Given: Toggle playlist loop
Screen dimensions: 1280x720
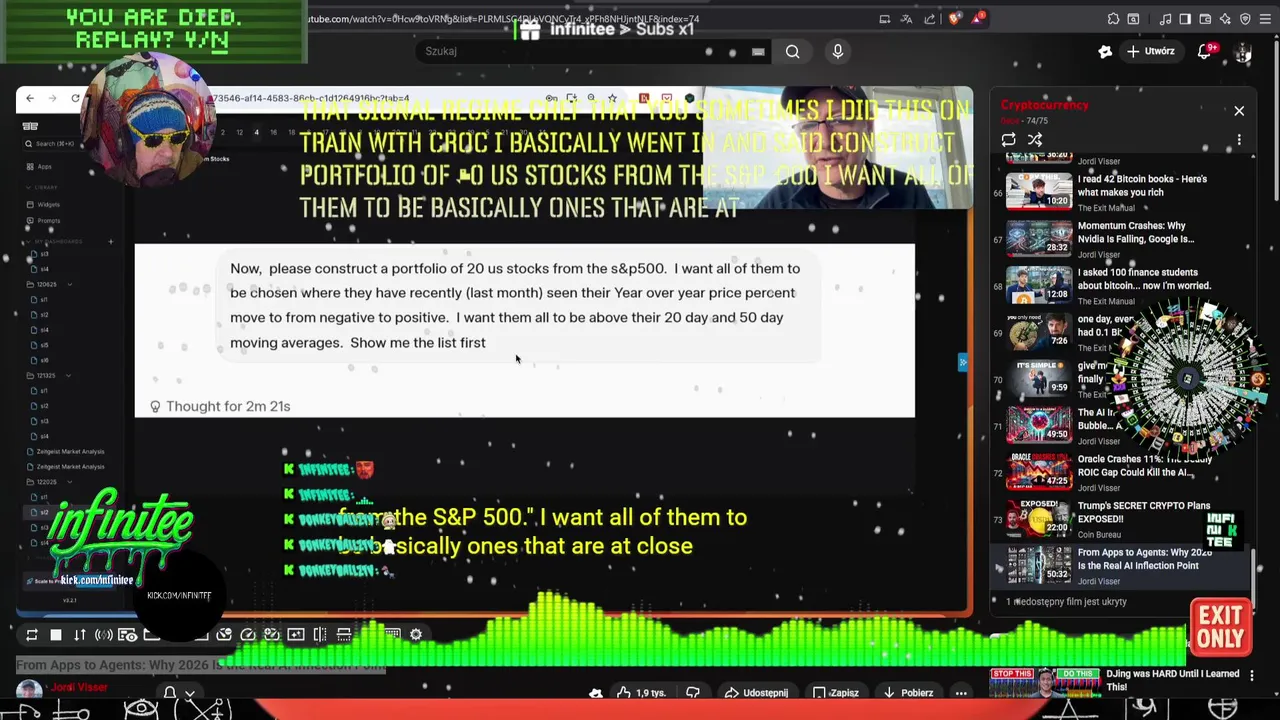Looking at the screenshot, I should tap(1008, 140).
